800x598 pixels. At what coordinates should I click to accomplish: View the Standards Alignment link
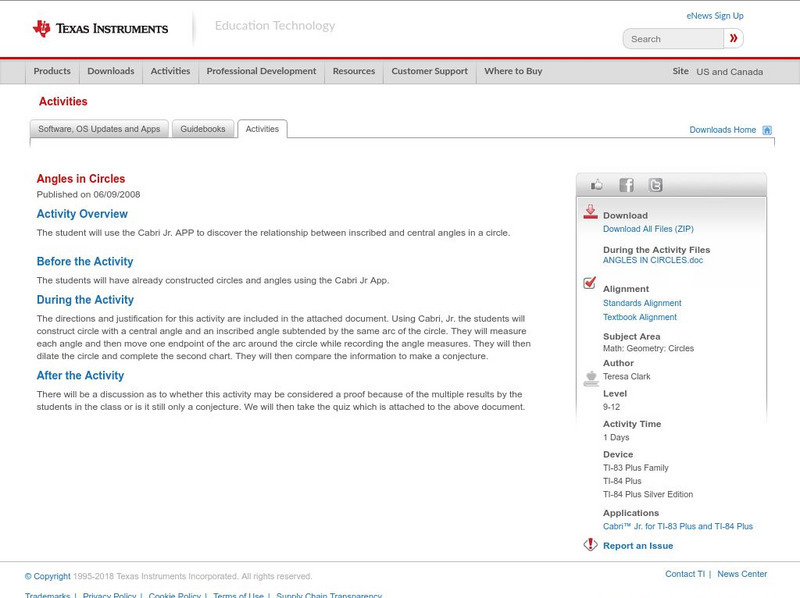point(642,303)
